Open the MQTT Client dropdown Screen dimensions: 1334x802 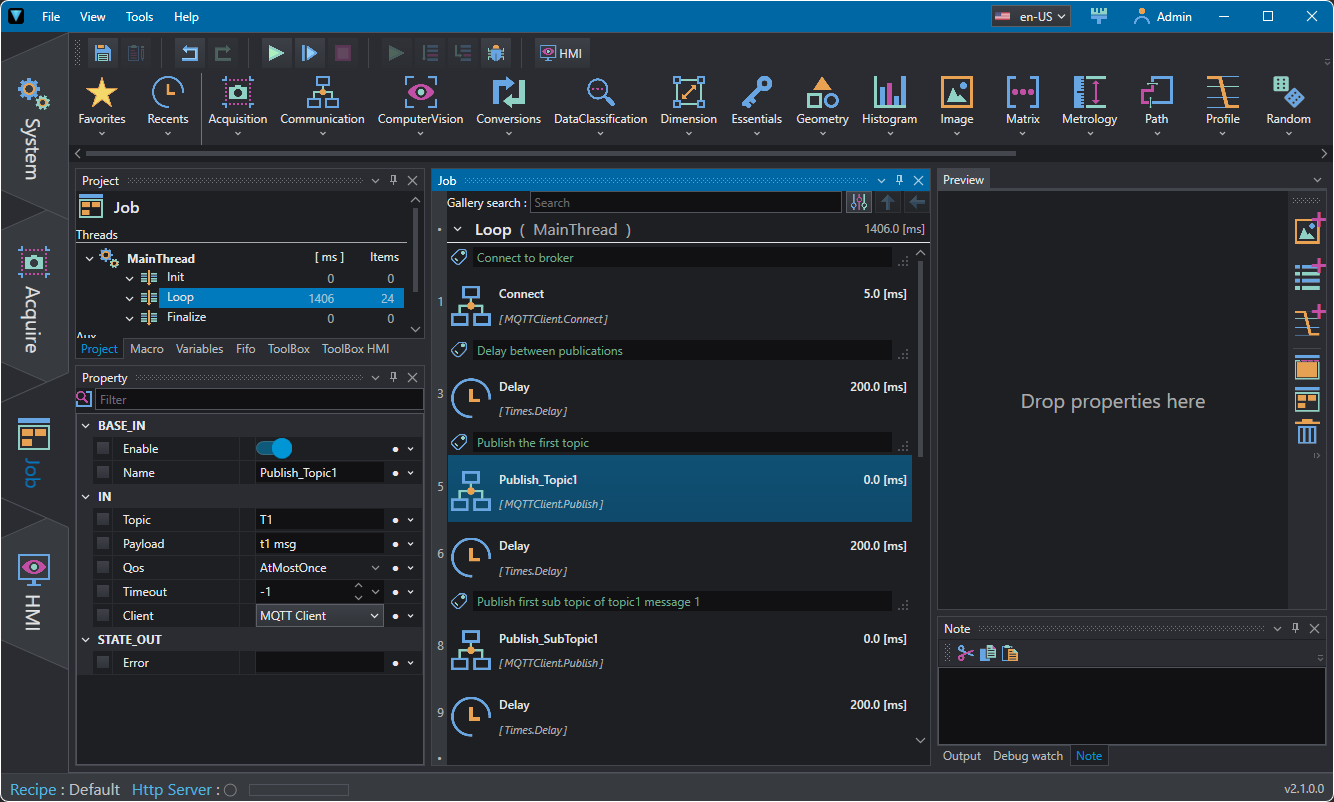coord(319,616)
